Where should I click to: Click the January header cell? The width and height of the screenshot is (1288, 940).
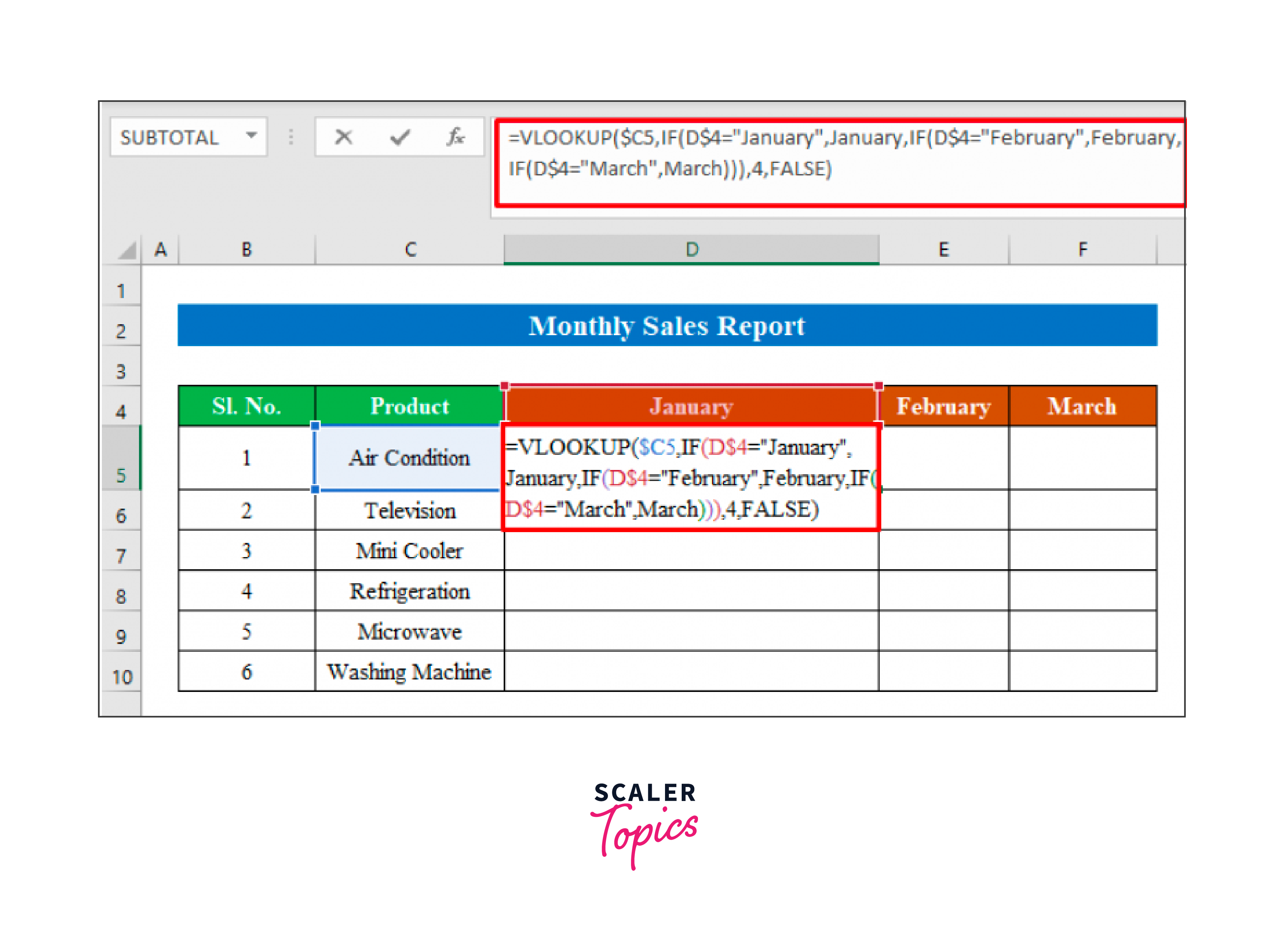[x=691, y=406]
